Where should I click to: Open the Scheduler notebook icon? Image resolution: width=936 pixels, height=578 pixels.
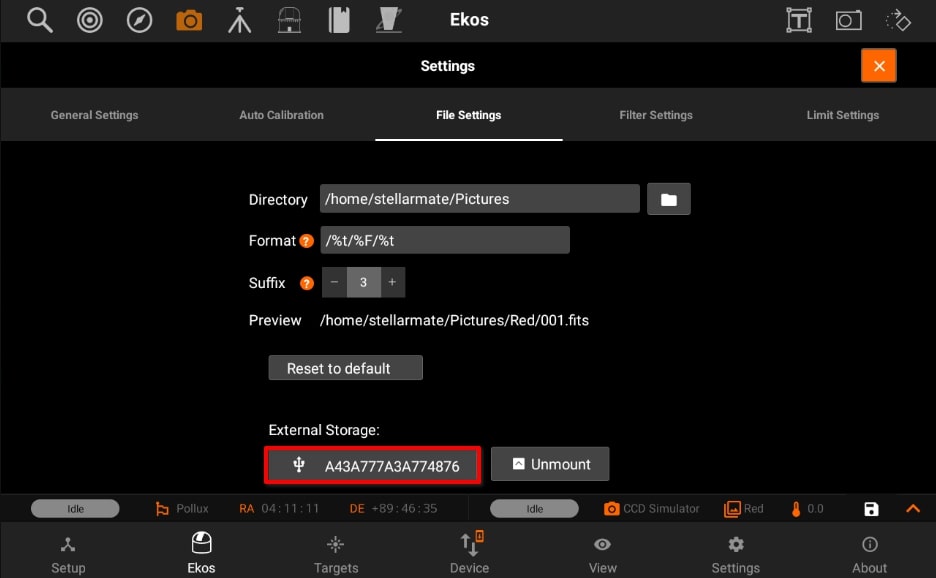pos(339,20)
